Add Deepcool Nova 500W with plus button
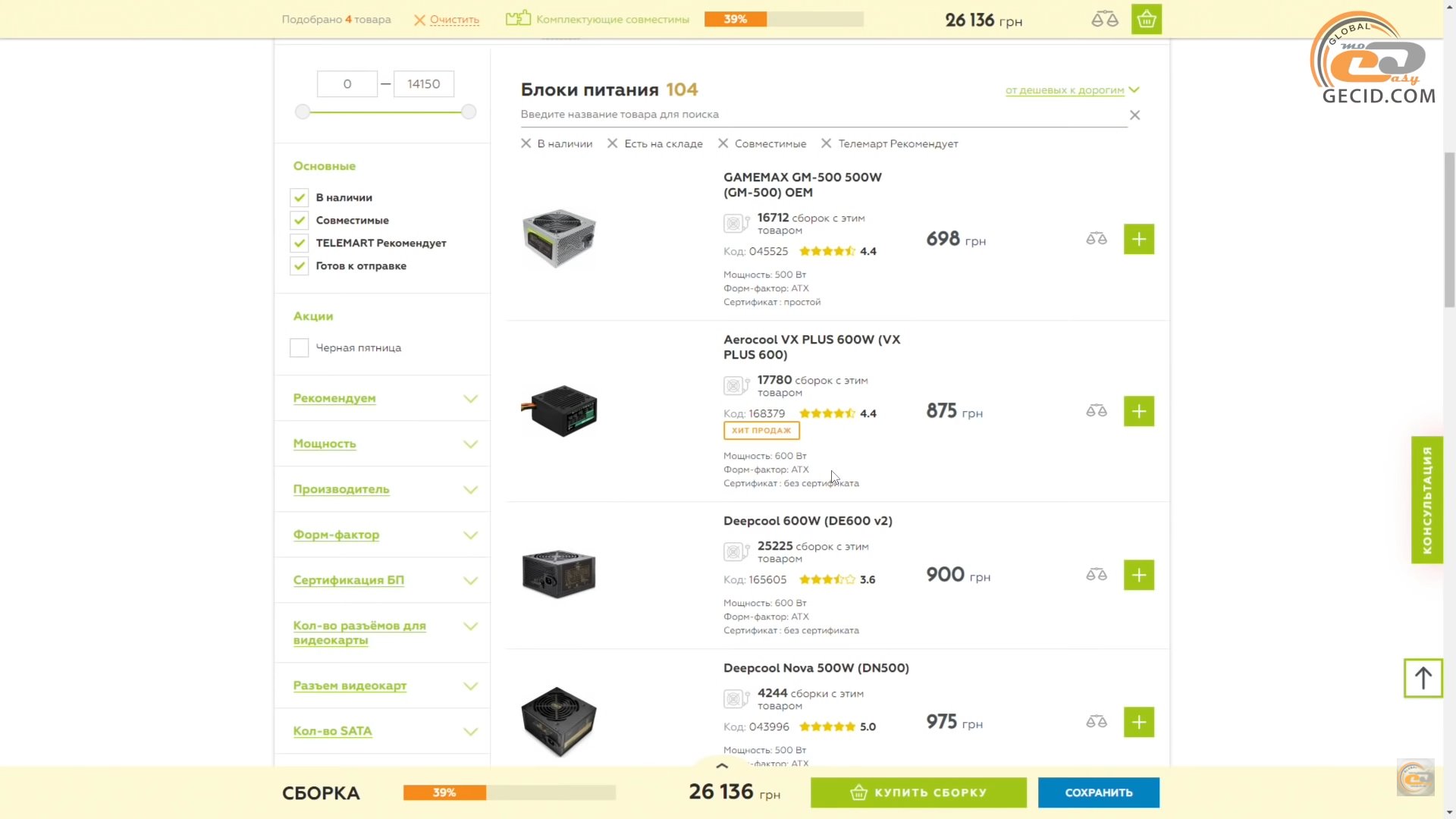The image size is (1456, 819). click(x=1138, y=722)
